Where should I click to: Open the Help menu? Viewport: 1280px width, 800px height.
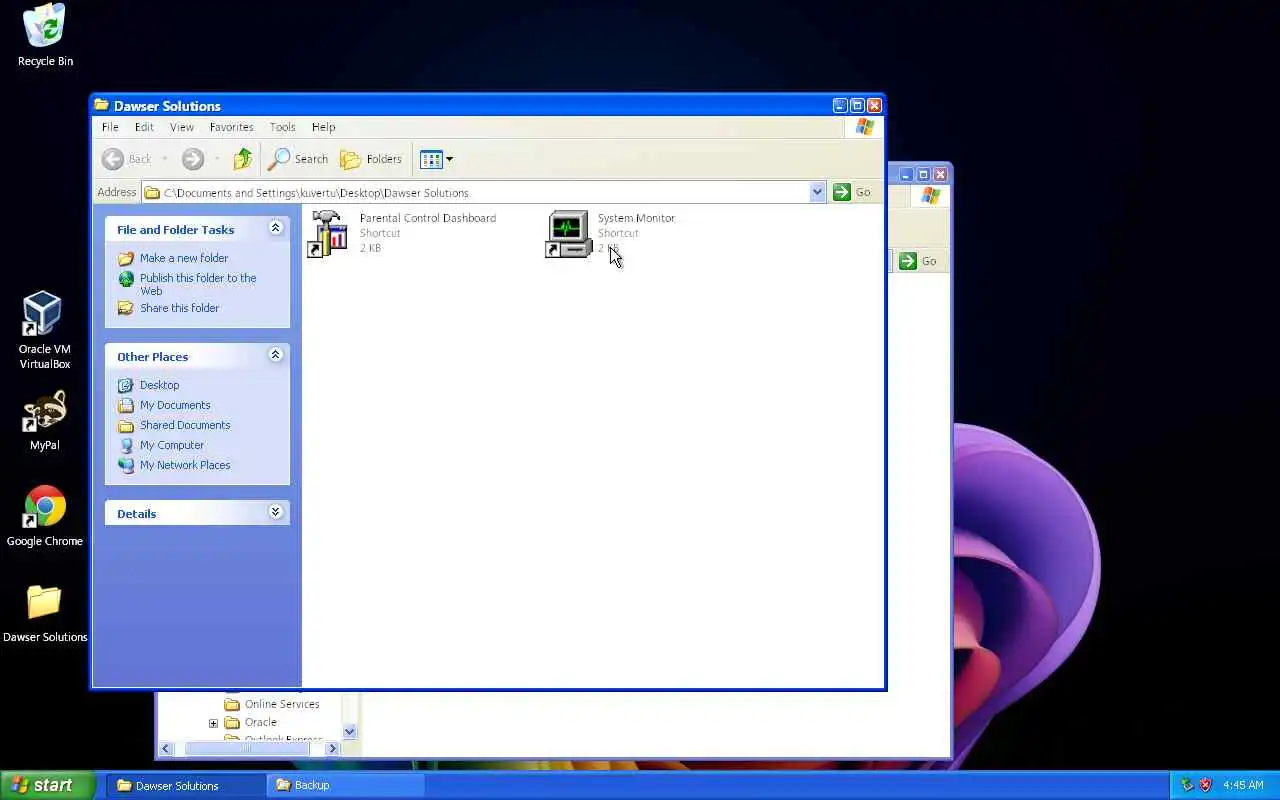[323, 127]
